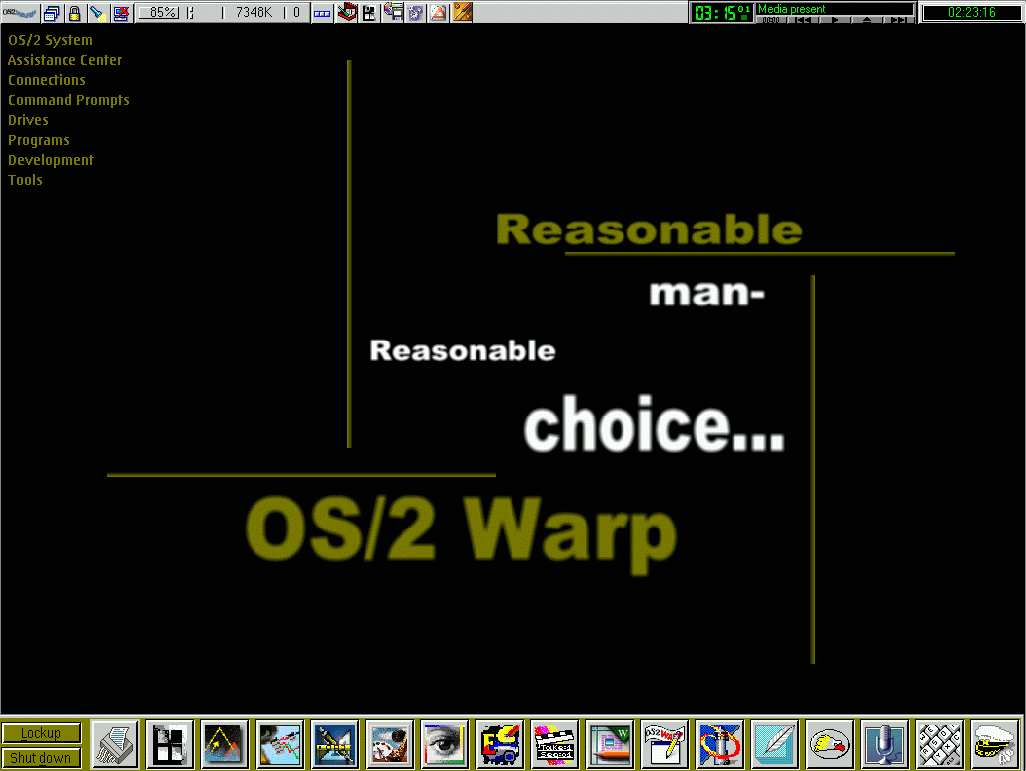Launch the eye image viewer icon
The width and height of the screenshot is (1026, 771).
pyautogui.click(x=445, y=744)
